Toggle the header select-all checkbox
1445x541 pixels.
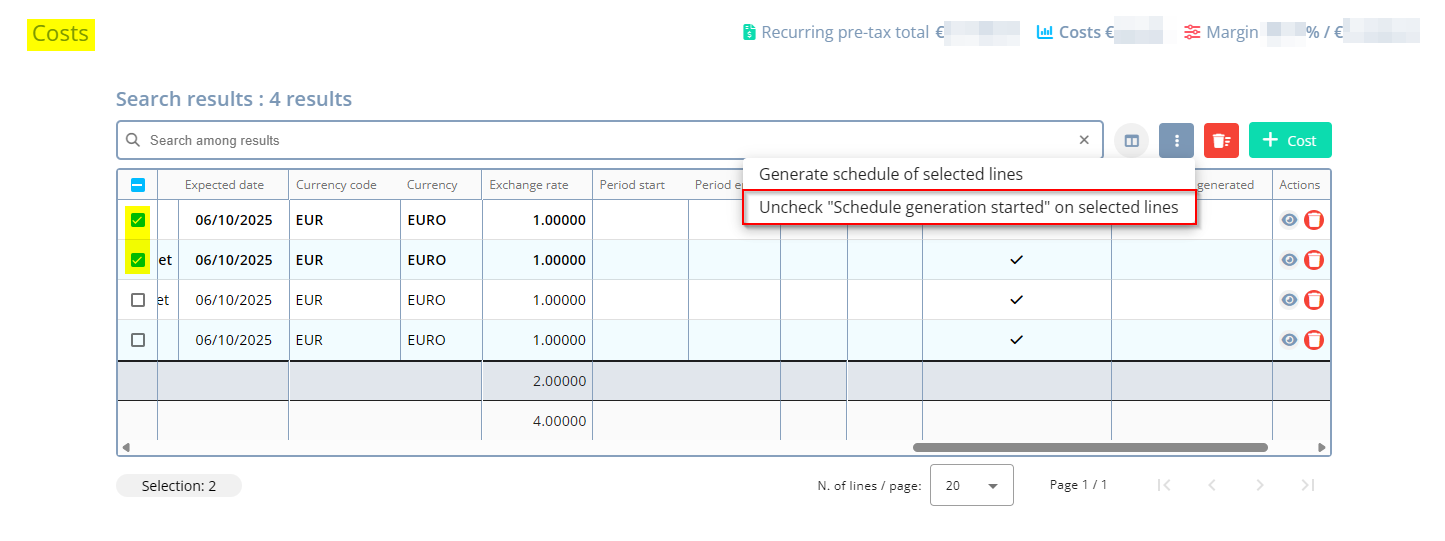(x=138, y=185)
